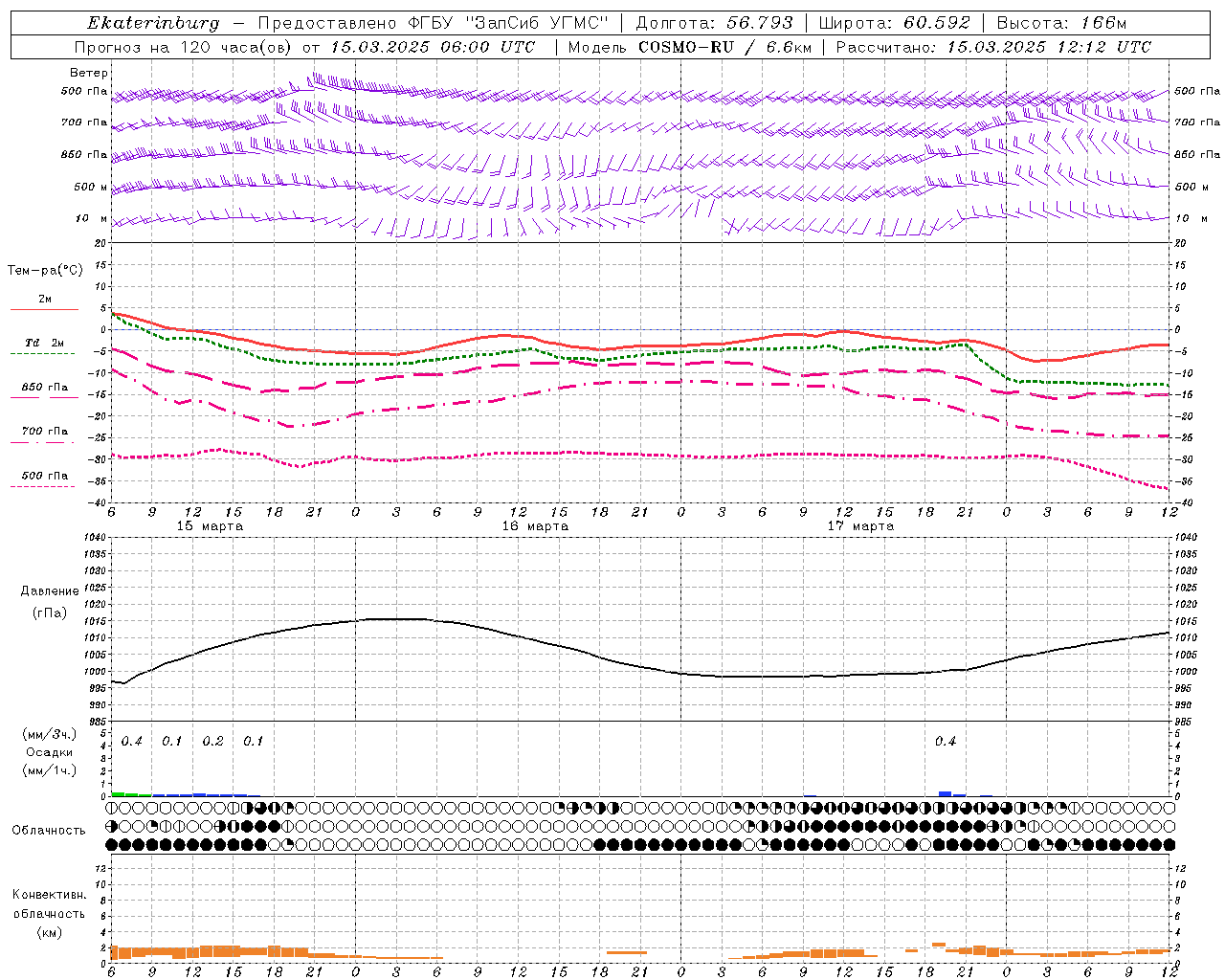Select the longitude value 'Долгота: 56.793'
This screenshot has height=980, width=1225.
point(714,23)
